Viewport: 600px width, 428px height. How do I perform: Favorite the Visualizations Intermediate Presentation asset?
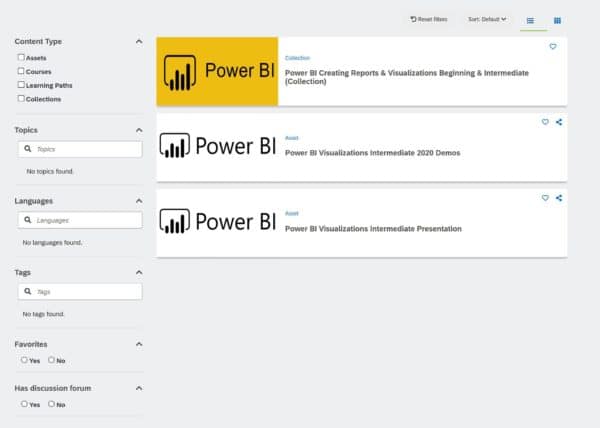coord(545,198)
